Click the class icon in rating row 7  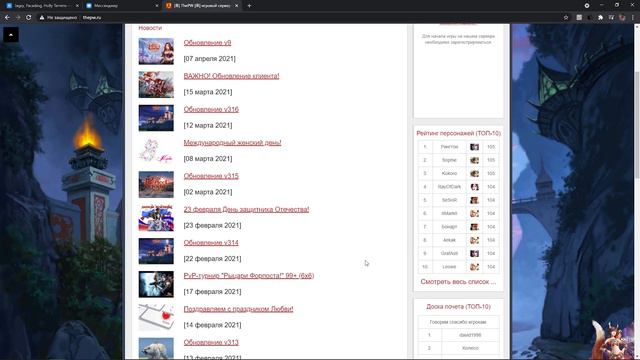tap(474, 227)
